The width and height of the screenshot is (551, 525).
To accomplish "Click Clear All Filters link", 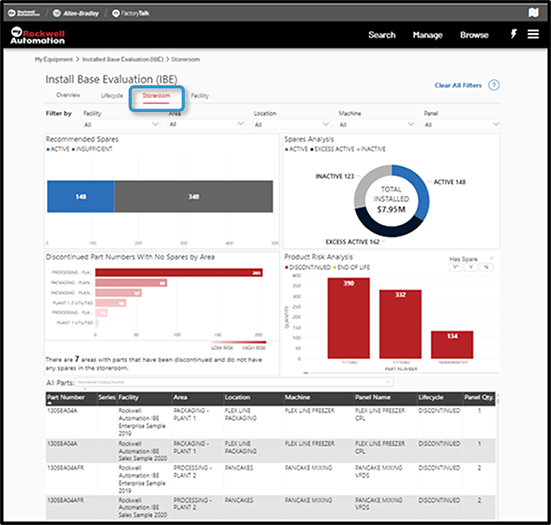I will 458,85.
